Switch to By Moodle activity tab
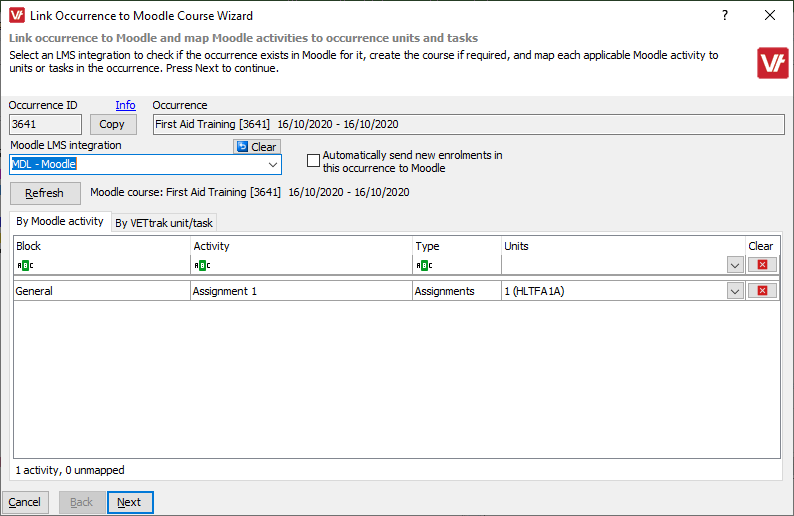Screen dimensions: 794x516 point(60,221)
